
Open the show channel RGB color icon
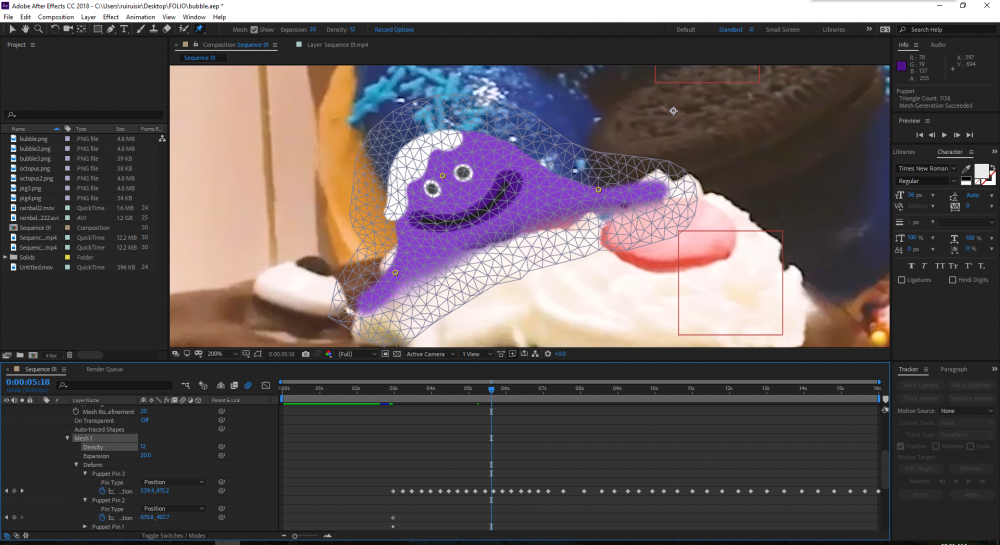pyautogui.click(x=328, y=354)
